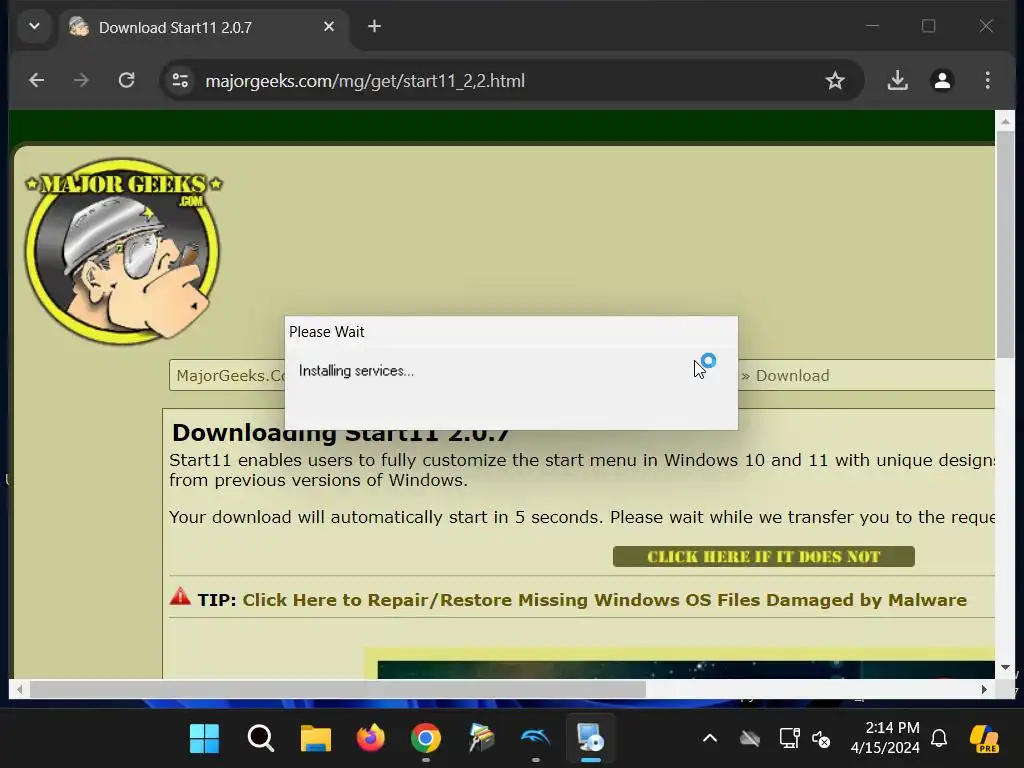Switch to Chrome in the taskbar

pos(426,739)
